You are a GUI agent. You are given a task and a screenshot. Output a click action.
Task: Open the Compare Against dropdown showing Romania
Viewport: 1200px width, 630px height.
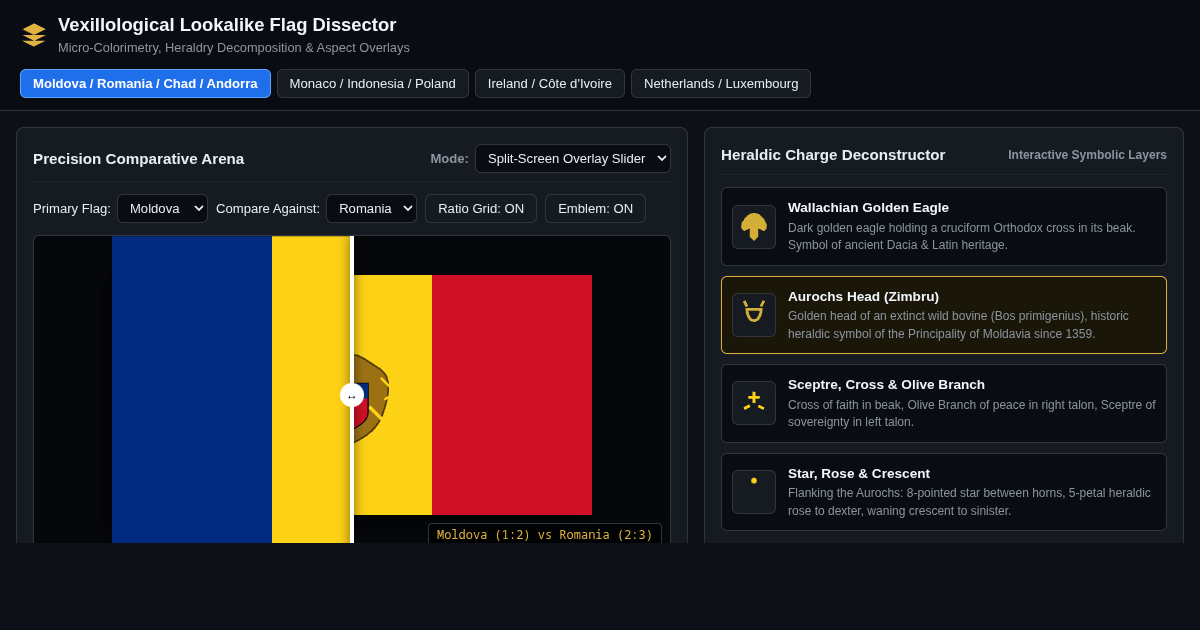click(371, 208)
